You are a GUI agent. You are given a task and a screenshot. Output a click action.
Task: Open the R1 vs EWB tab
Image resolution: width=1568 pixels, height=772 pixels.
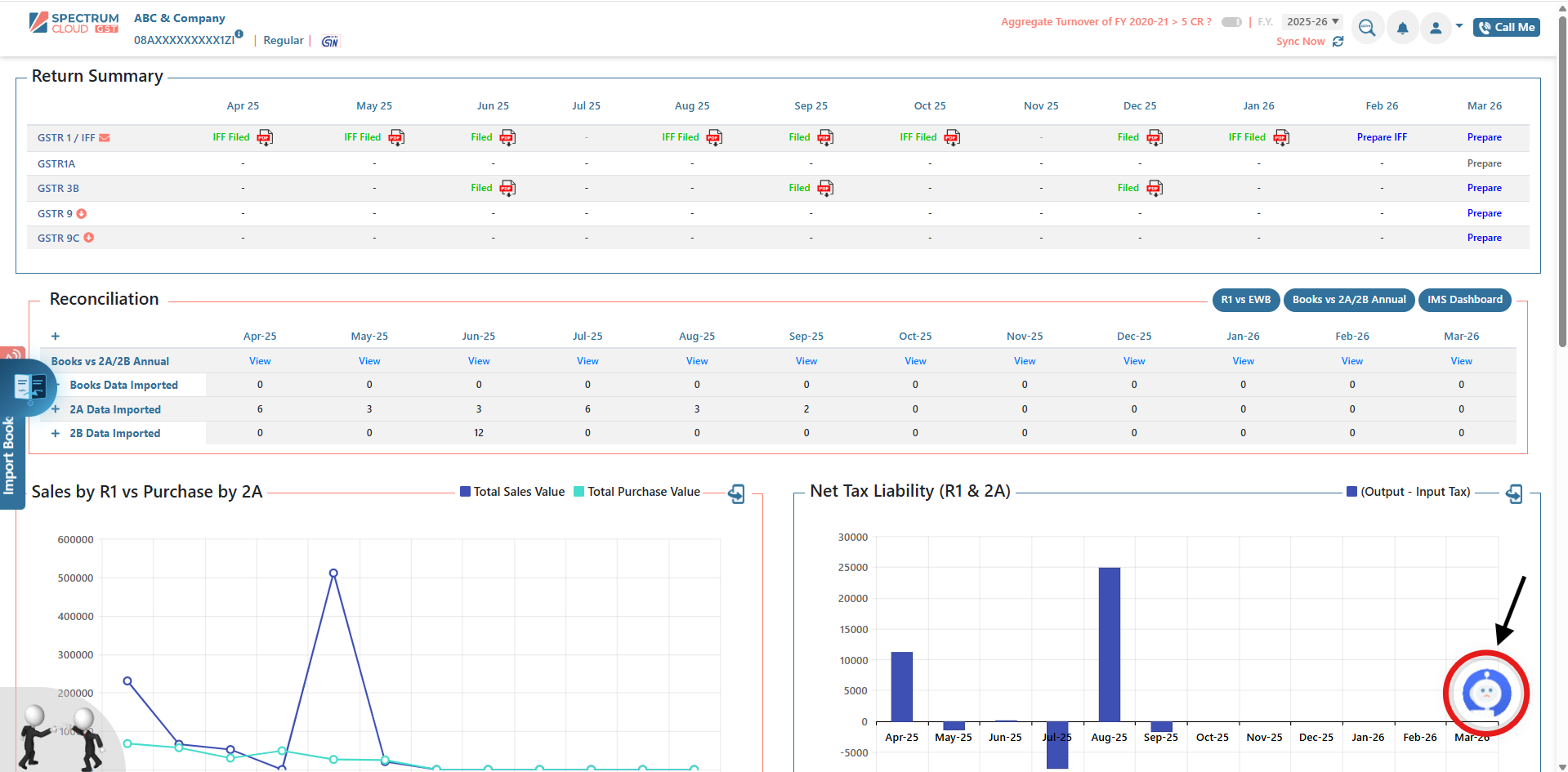tap(1245, 300)
